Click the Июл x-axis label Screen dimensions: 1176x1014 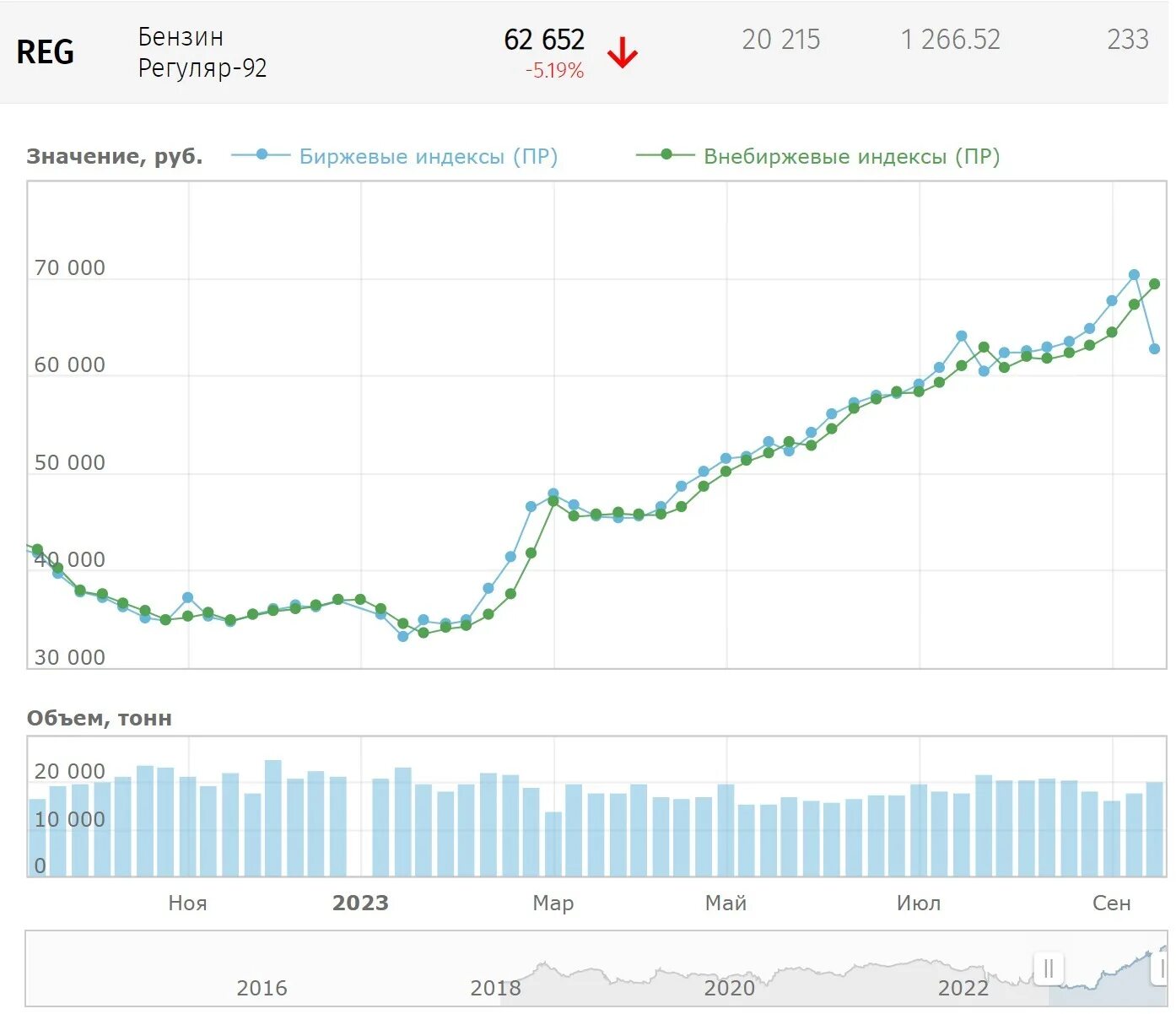[x=919, y=903]
